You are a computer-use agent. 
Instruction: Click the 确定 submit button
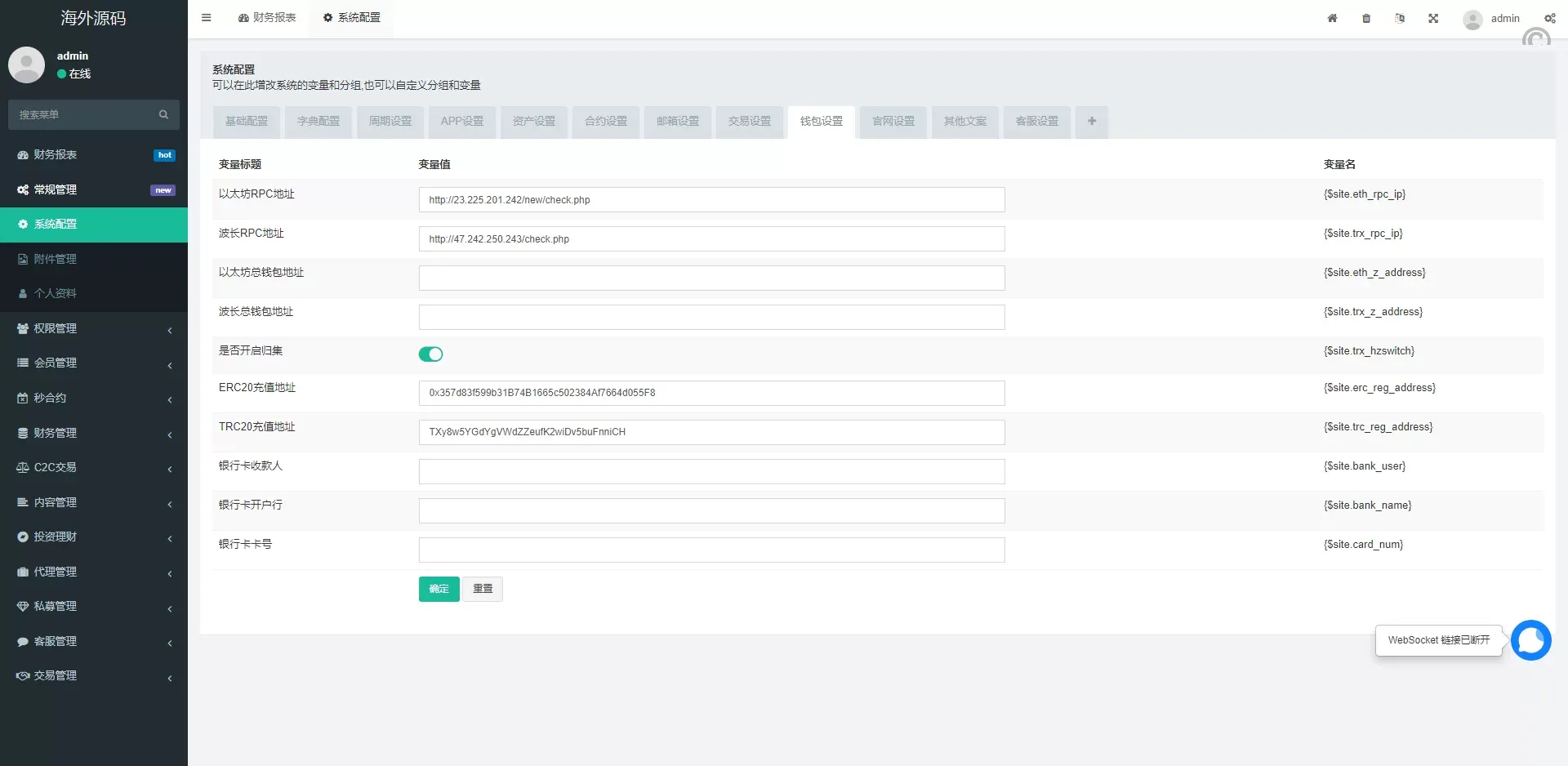tap(439, 589)
